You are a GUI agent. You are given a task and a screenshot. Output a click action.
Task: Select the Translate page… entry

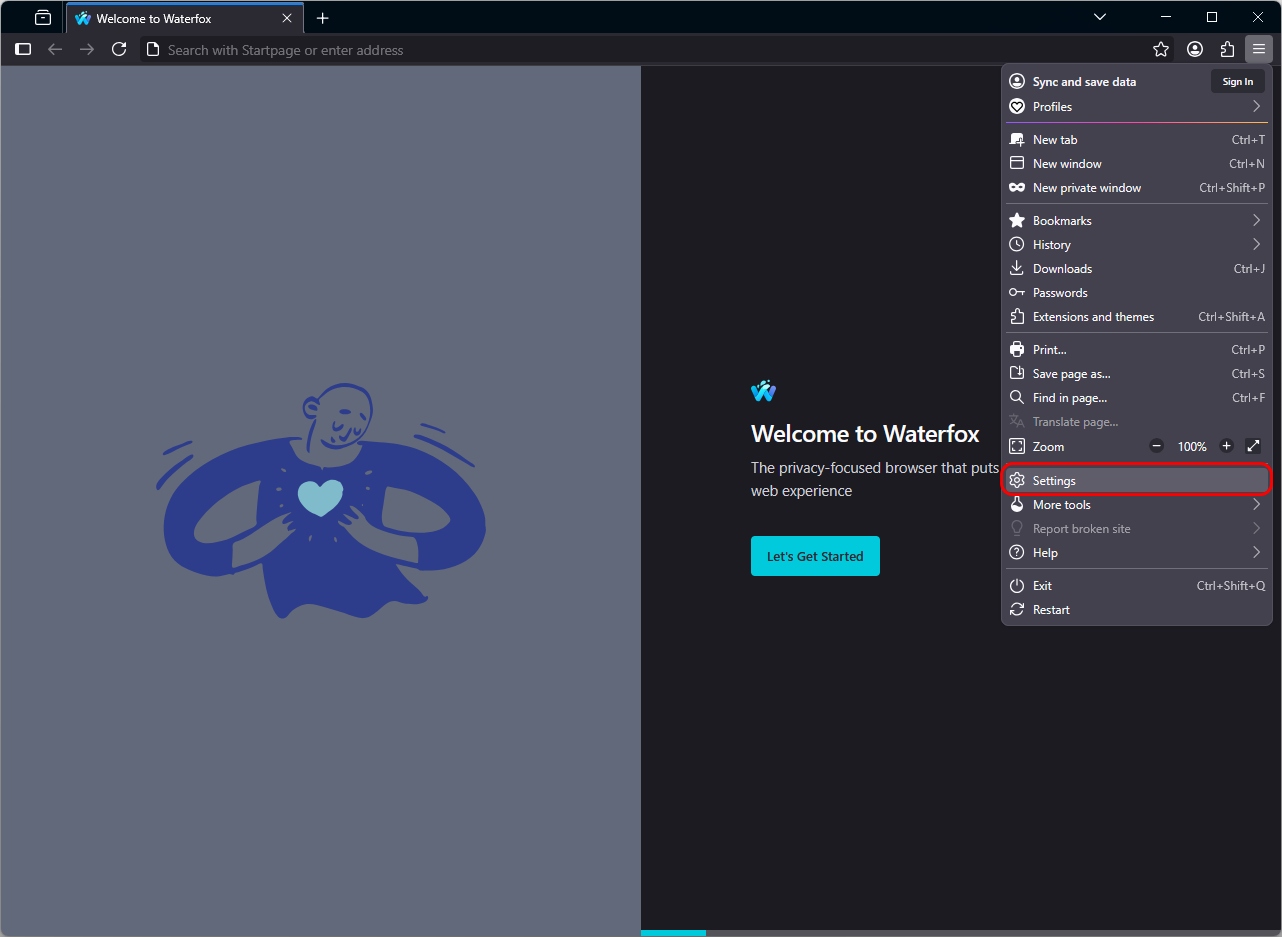tap(1137, 422)
